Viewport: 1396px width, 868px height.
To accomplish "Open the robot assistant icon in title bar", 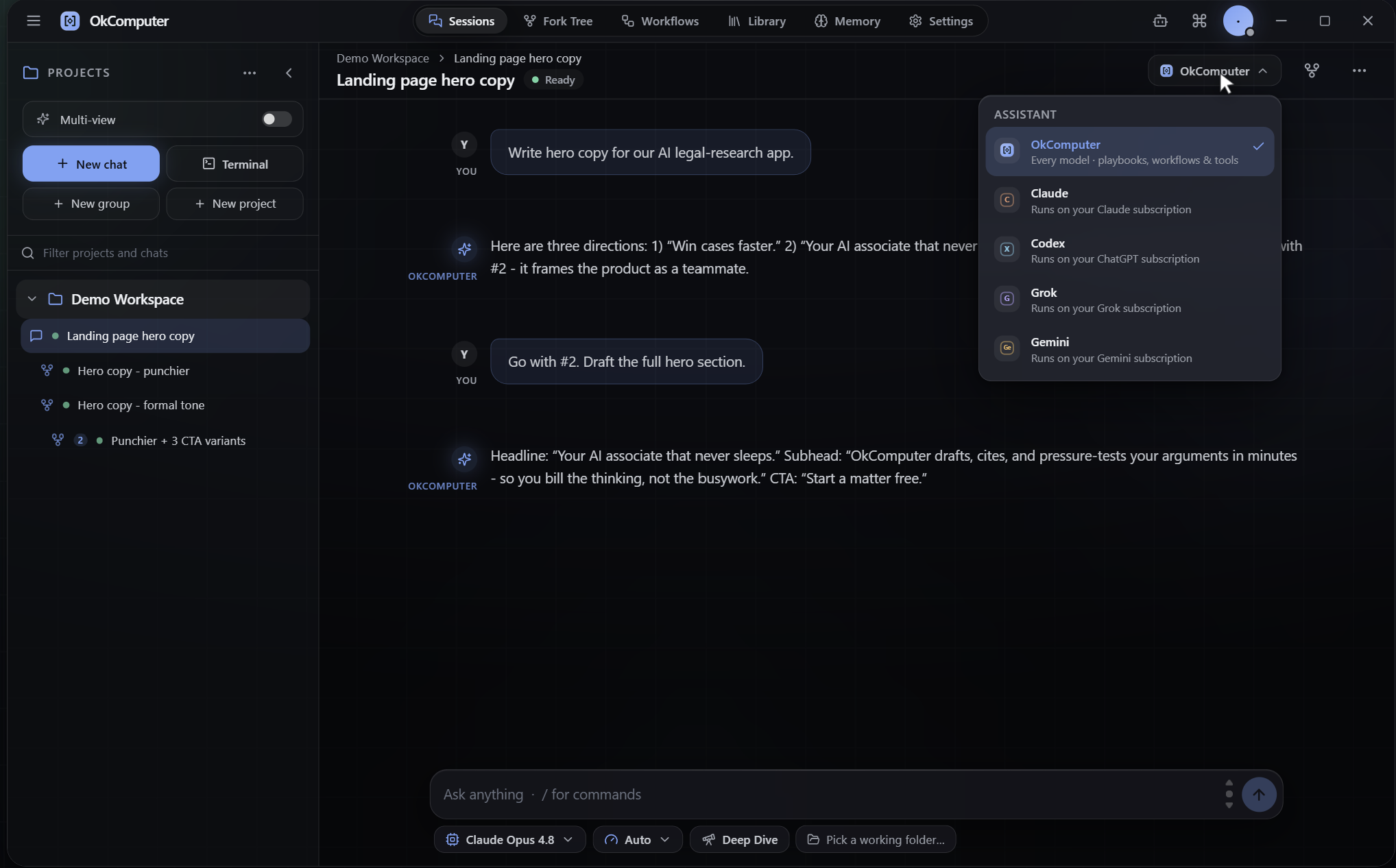I will coord(1160,21).
